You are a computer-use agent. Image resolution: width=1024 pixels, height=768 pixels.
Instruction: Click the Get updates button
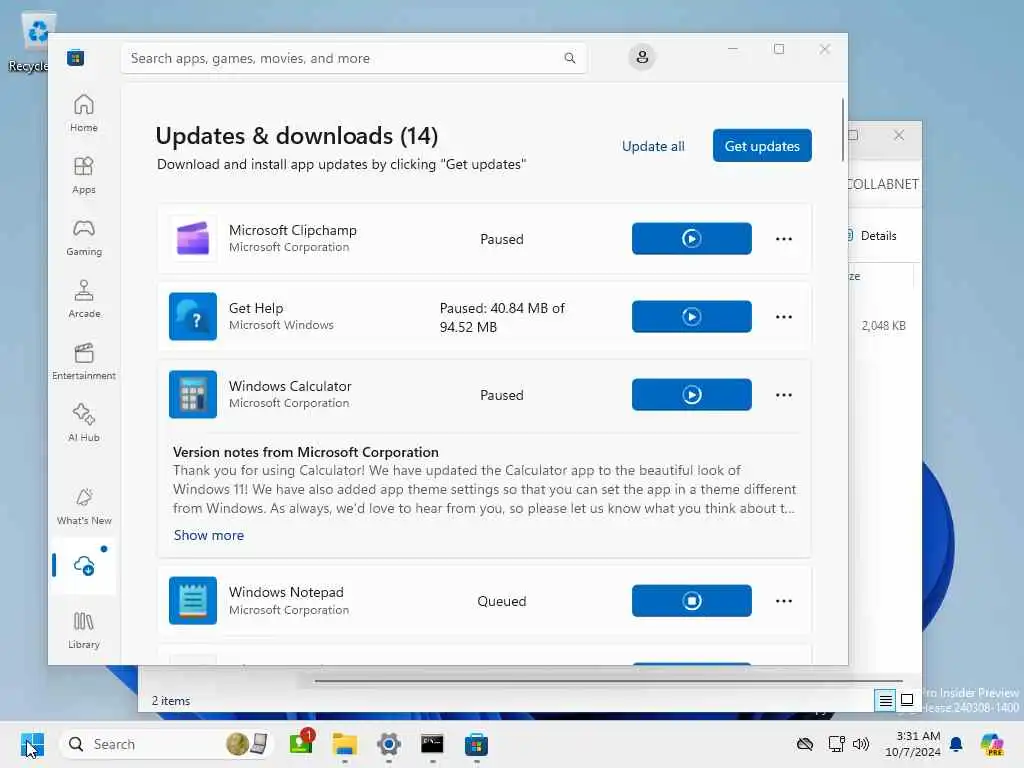(x=762, y=146)
